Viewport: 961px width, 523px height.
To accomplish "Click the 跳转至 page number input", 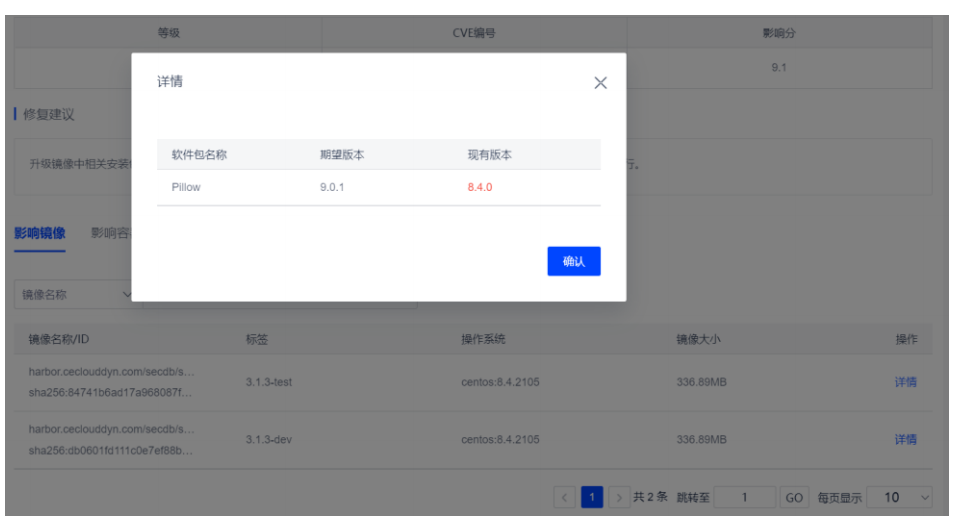I will (x=745, y=497).
